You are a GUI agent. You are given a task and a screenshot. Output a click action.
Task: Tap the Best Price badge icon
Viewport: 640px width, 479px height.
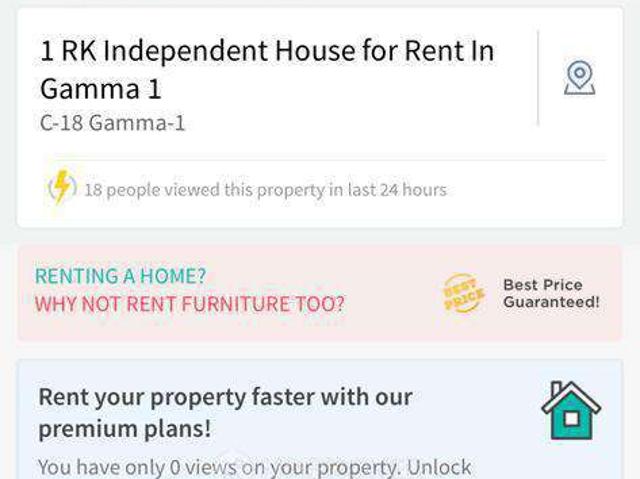click(x=464, y=293)
